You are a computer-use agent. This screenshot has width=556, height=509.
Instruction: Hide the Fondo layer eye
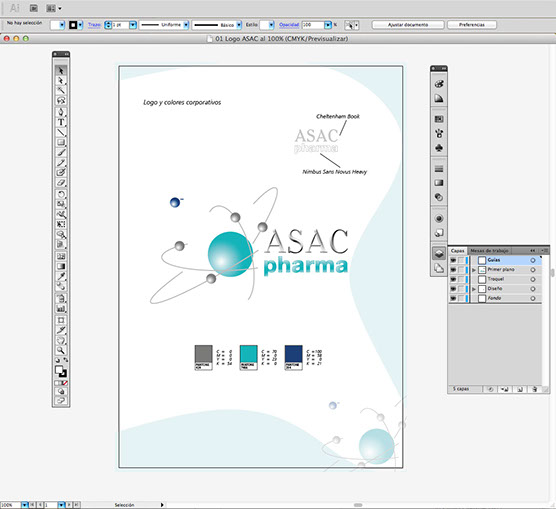453,299
